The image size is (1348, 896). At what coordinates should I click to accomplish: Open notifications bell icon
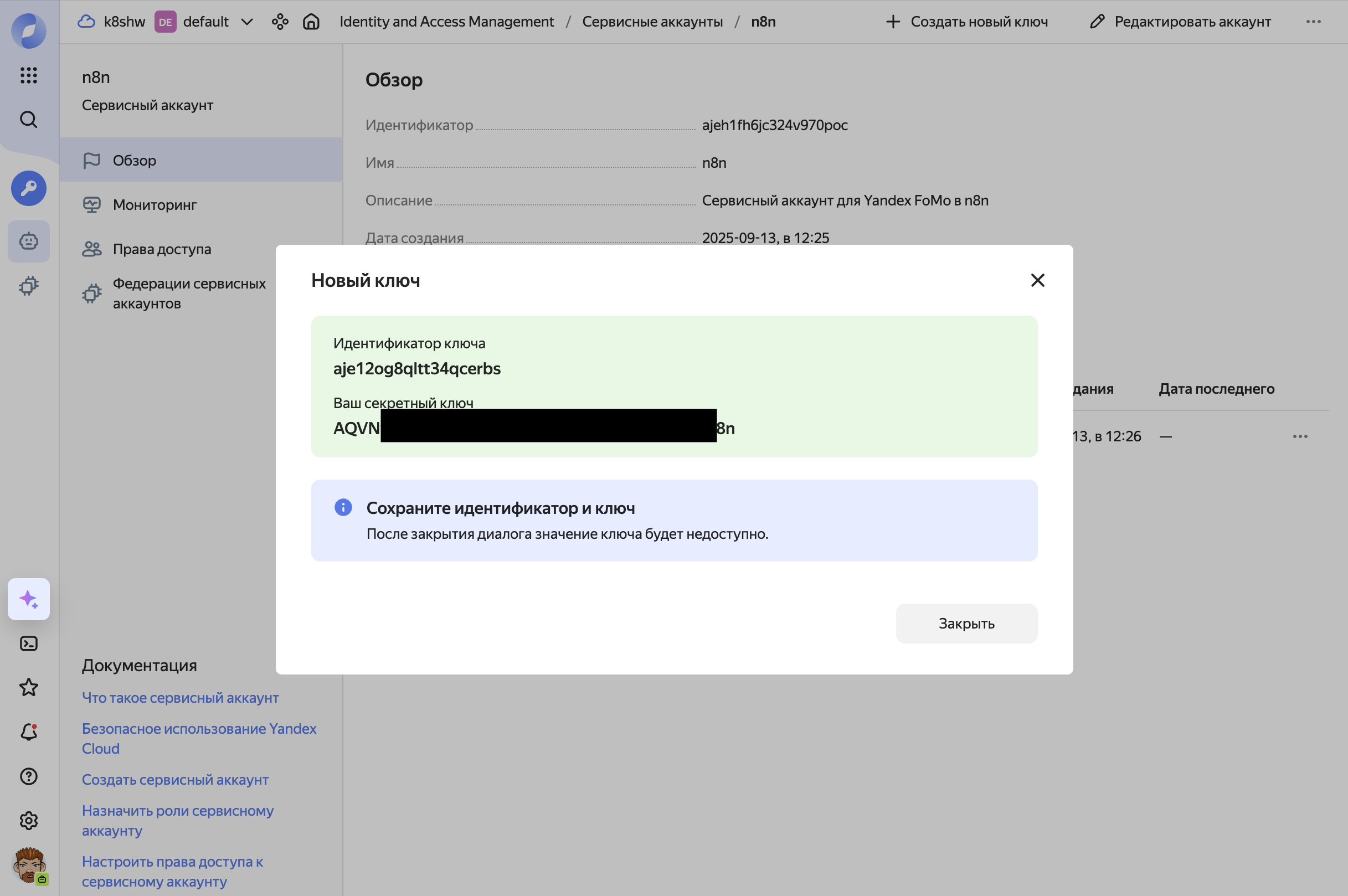29,732
